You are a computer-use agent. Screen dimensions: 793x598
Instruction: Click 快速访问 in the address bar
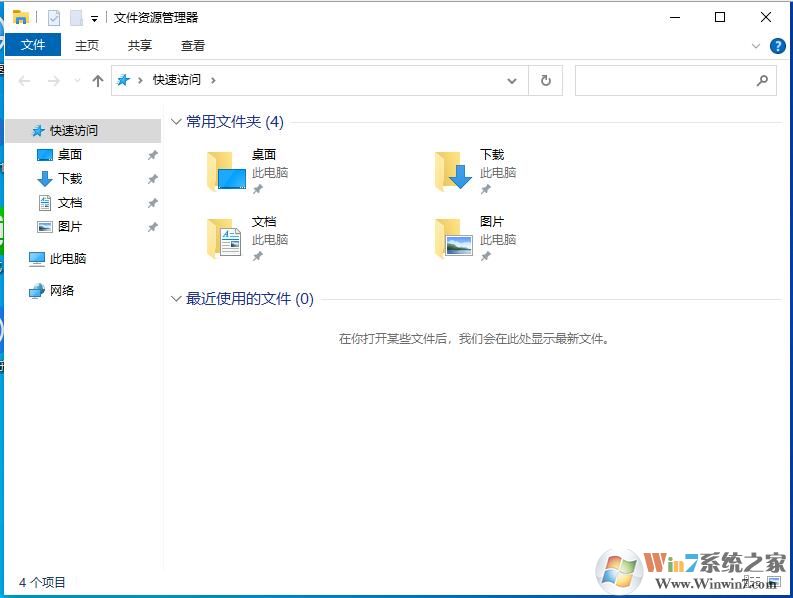tap(177, 80)
